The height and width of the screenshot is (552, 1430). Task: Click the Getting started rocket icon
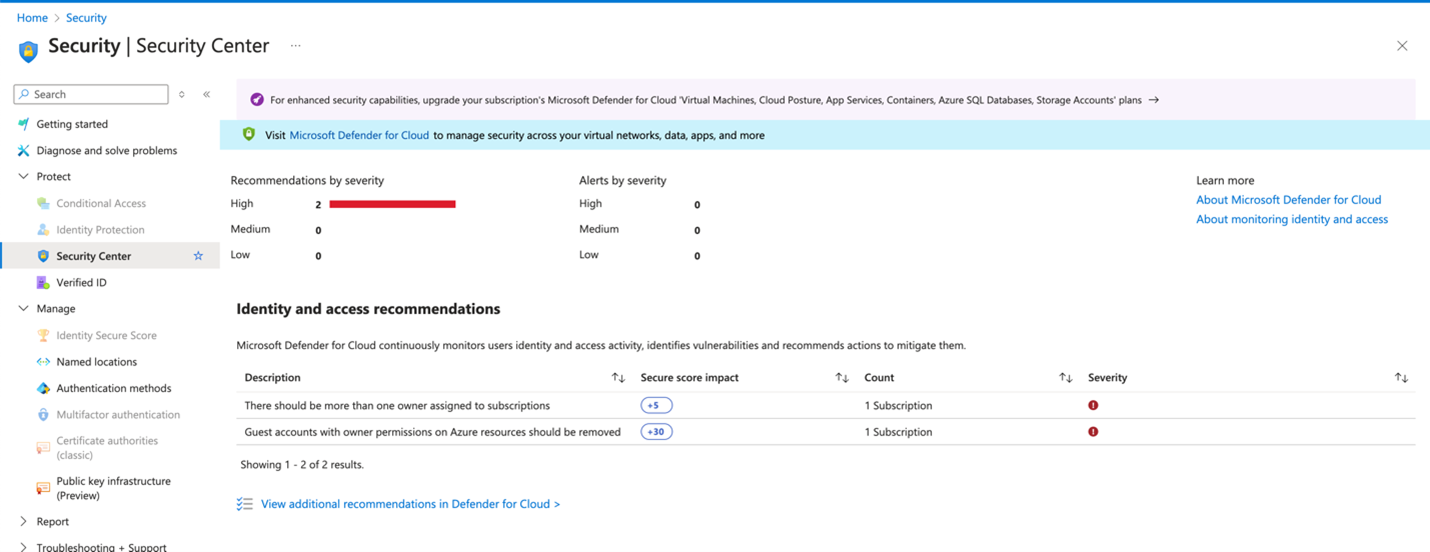(23, 124)
